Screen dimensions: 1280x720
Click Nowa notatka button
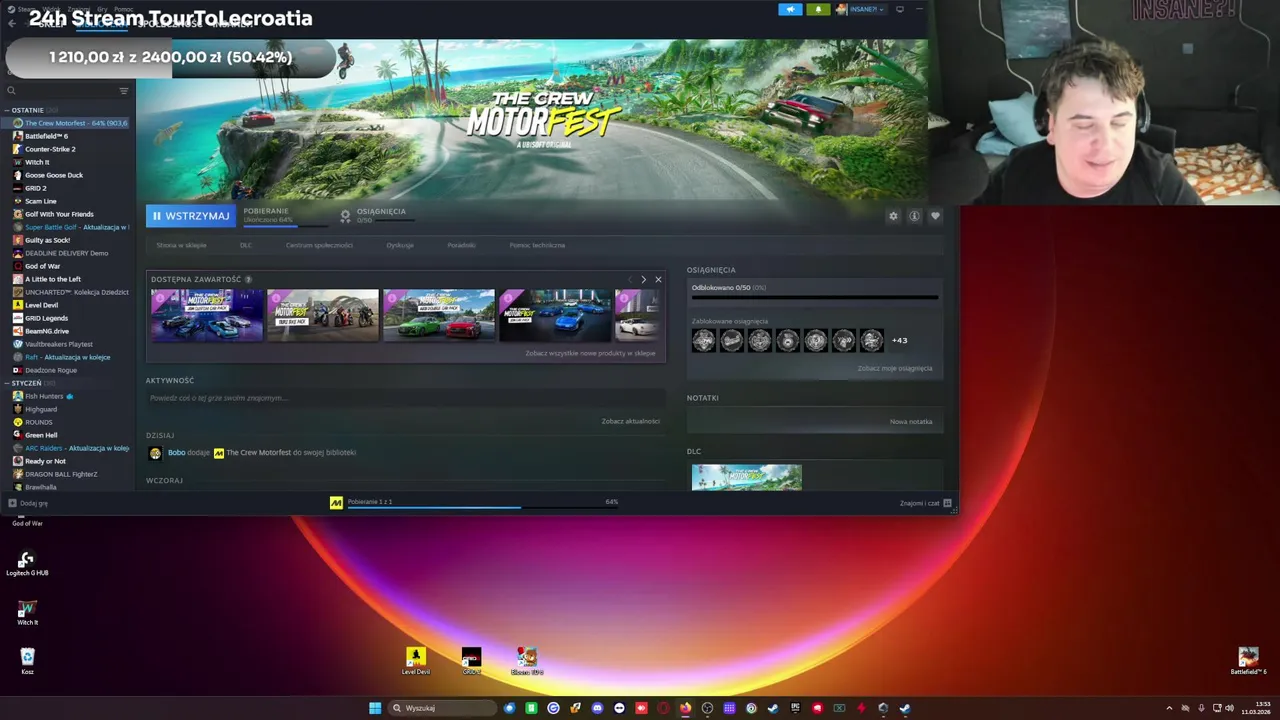pos(911,421)
